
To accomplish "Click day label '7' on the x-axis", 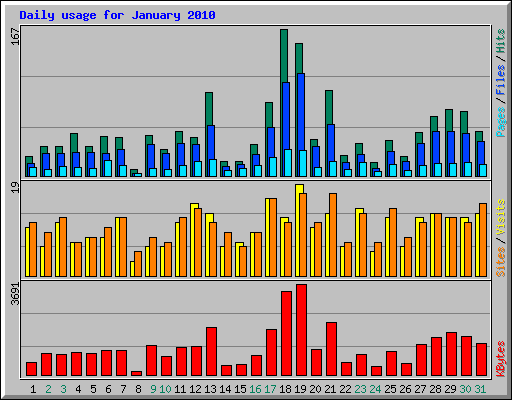I will click(x=123, y=389).
